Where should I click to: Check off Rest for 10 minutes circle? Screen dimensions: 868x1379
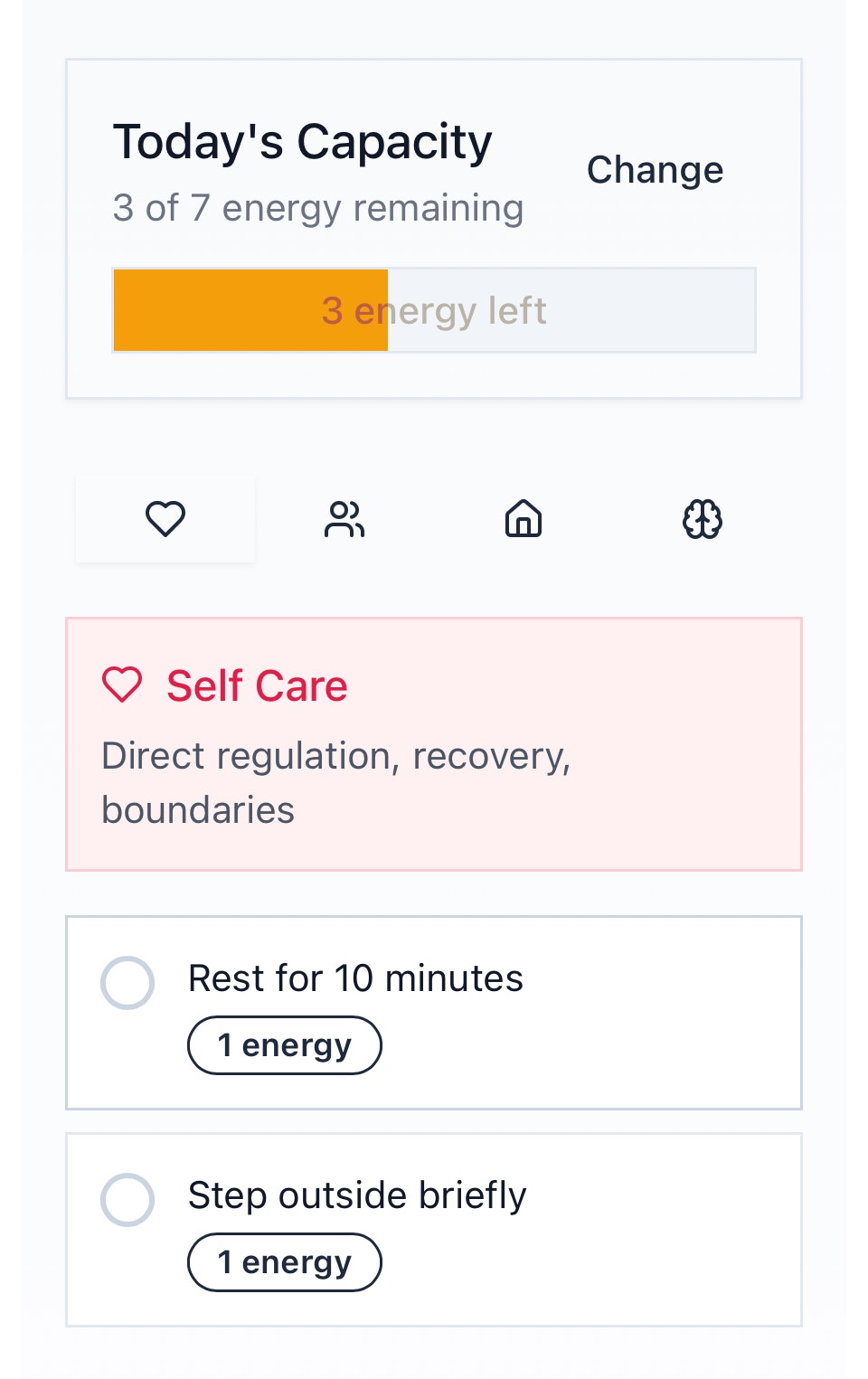[127, 982]
